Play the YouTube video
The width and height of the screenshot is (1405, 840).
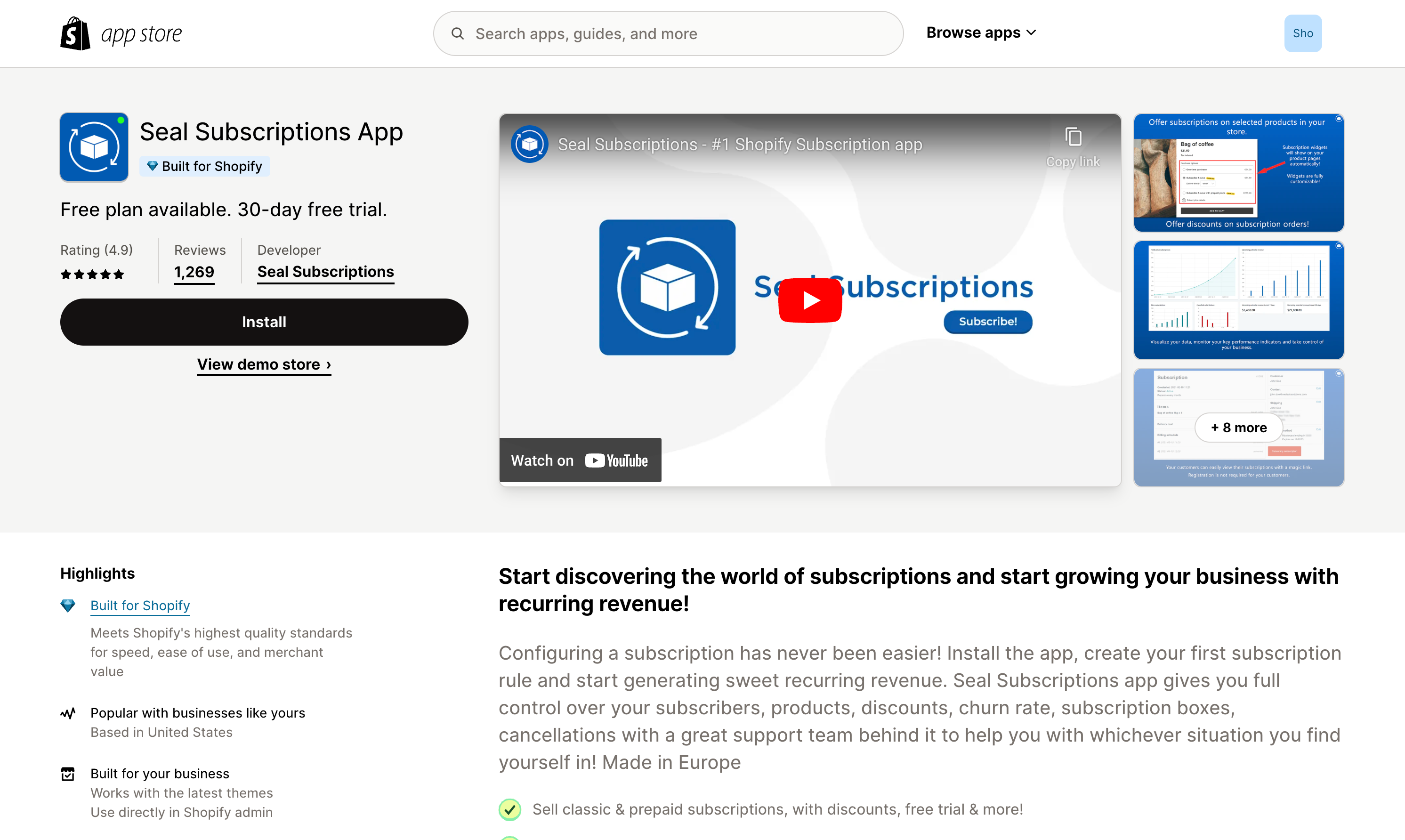click(810, 300)
